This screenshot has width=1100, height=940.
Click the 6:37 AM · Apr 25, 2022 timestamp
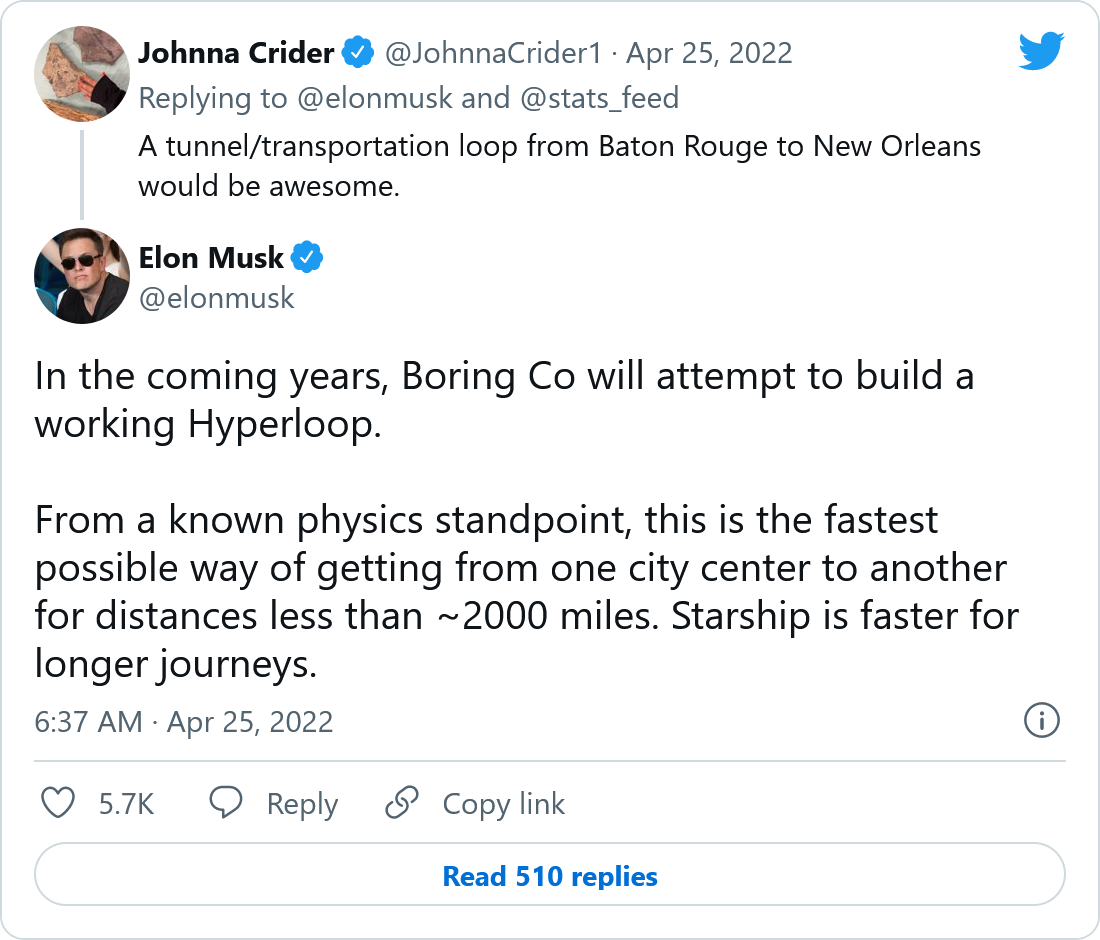coord(184,722)
